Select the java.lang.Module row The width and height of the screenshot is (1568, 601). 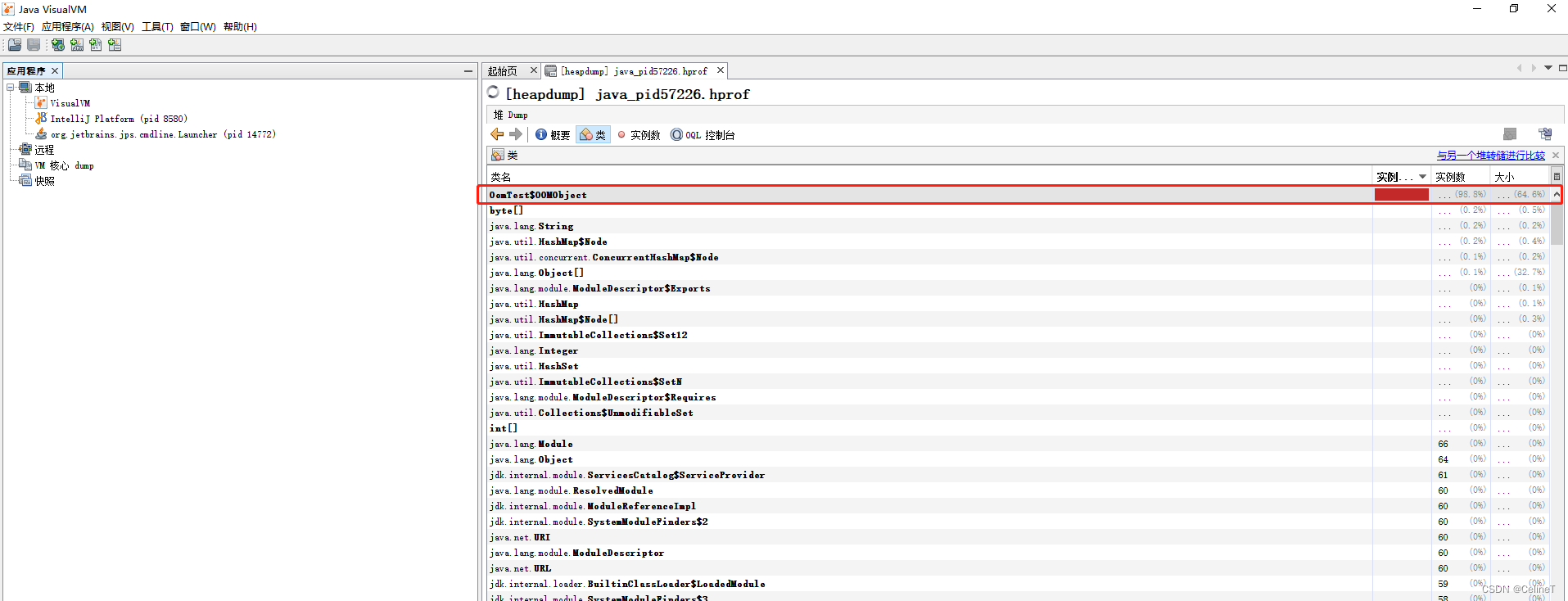pos(1019,444)
